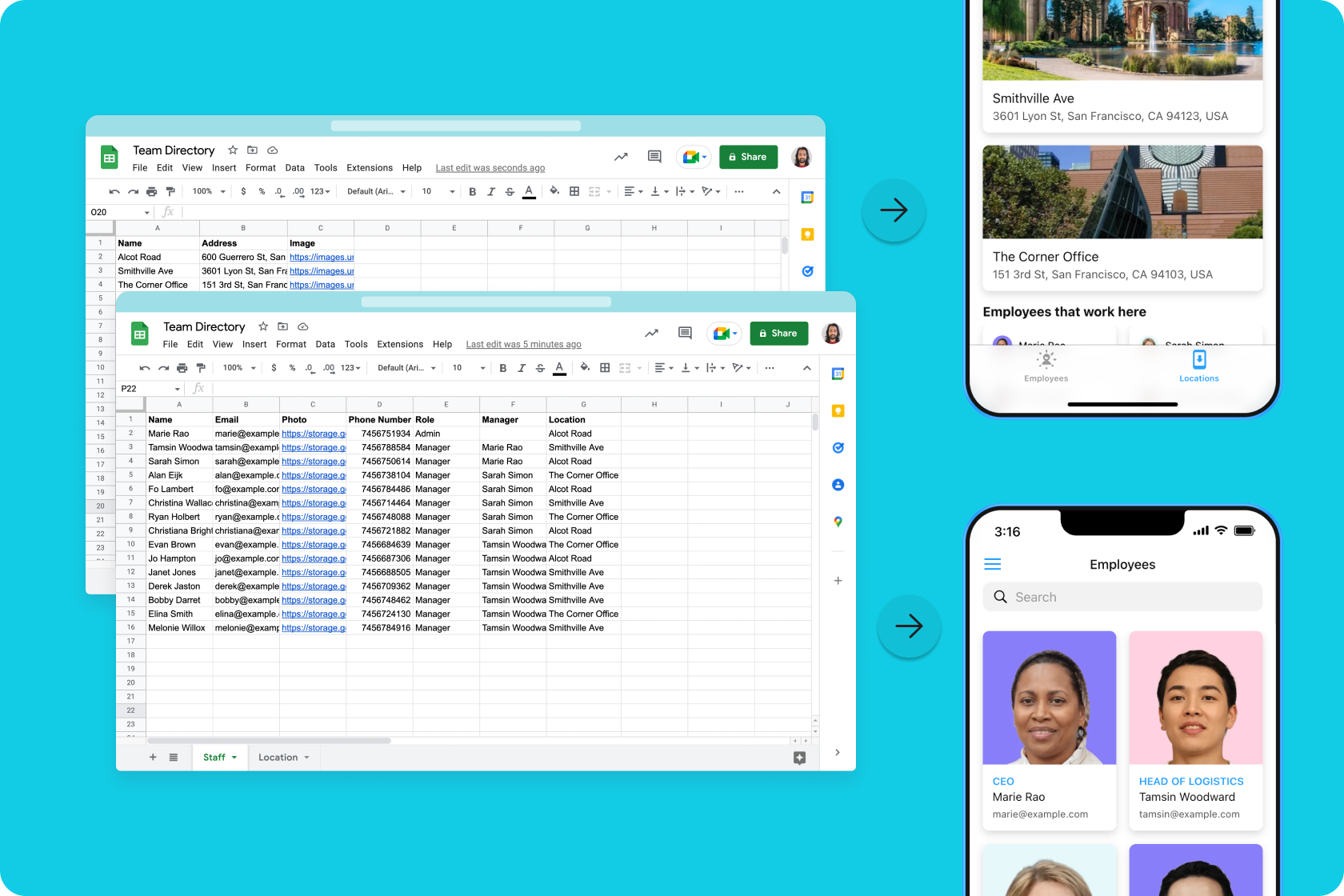
Task: Tap the hamburger menu on the Employees screen
Action: click(x=992, y=563)
